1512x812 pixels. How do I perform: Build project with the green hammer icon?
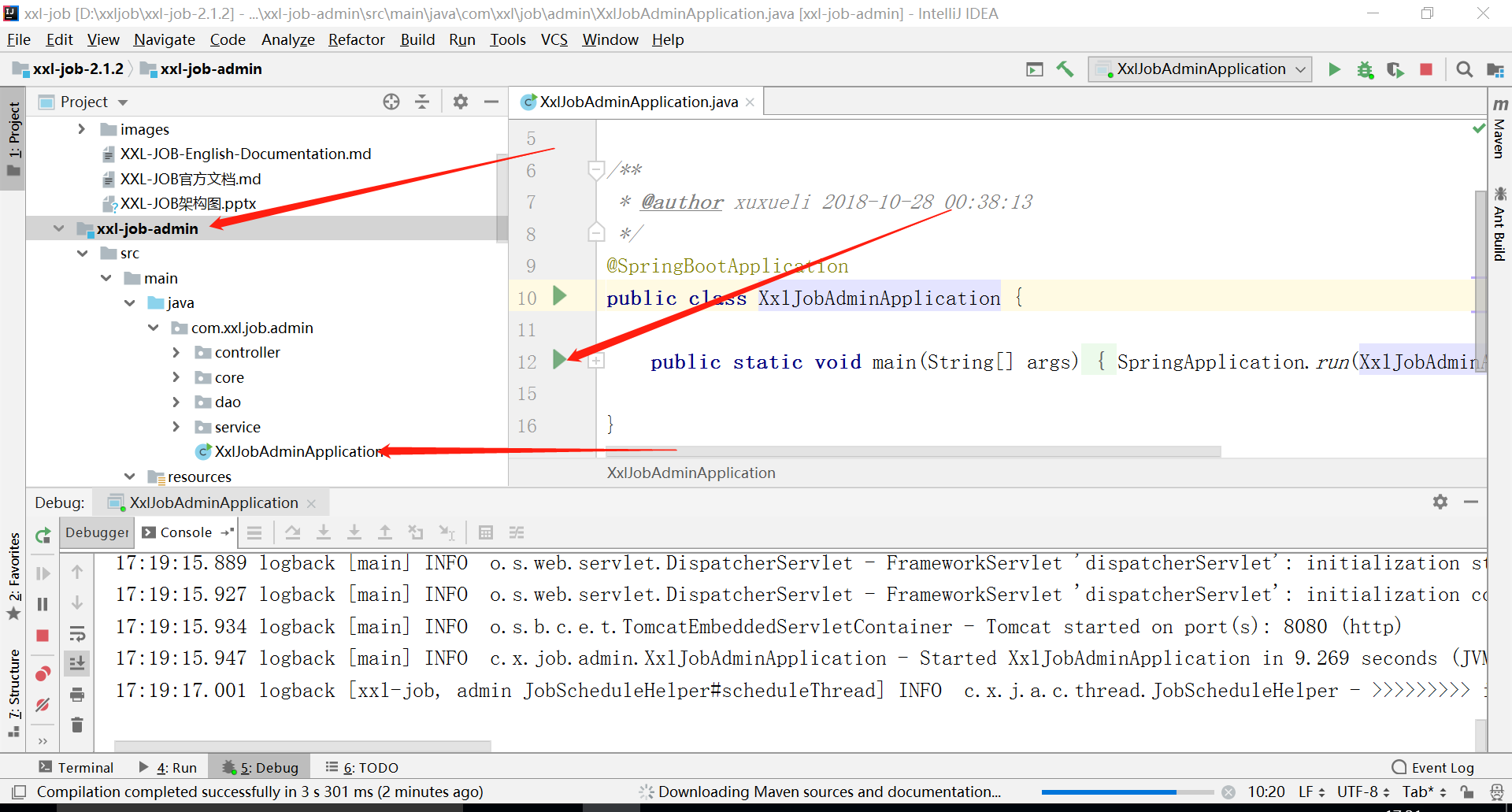pyautogui.click(x=1065, y=69)
